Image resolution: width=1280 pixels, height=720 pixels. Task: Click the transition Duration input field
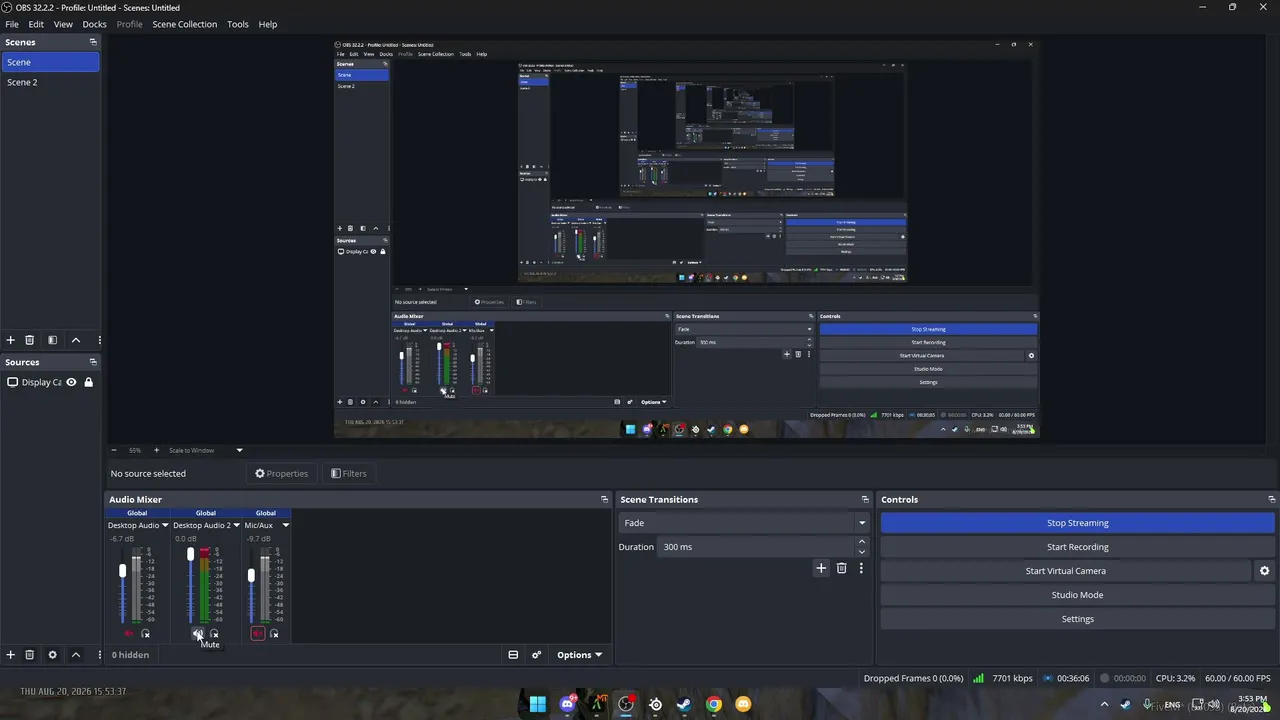click(x=755, y=547)
